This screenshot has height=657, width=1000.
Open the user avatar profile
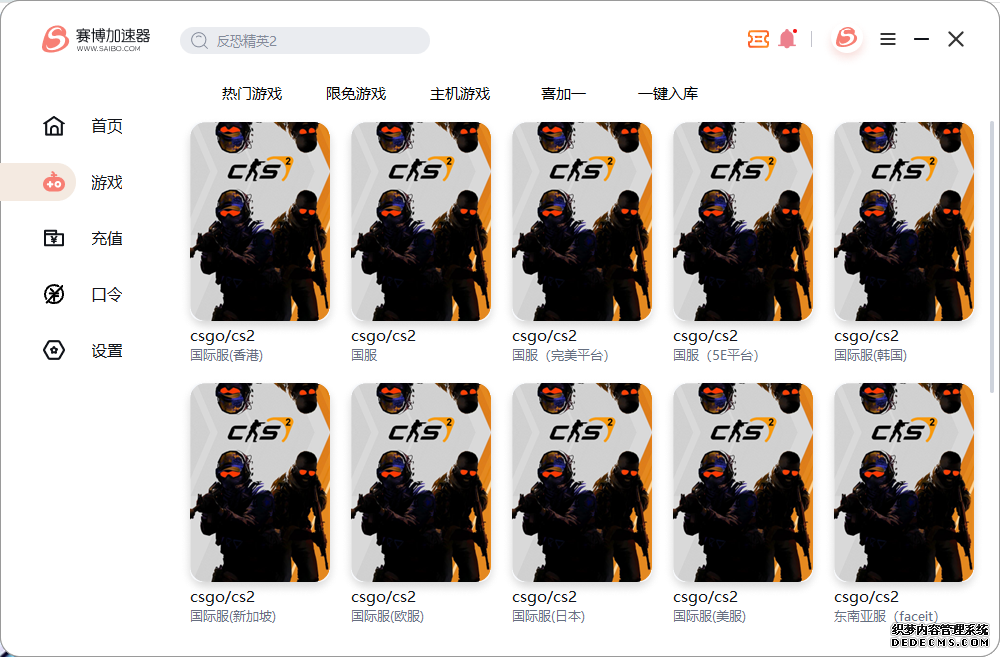(x=846, y=38)
